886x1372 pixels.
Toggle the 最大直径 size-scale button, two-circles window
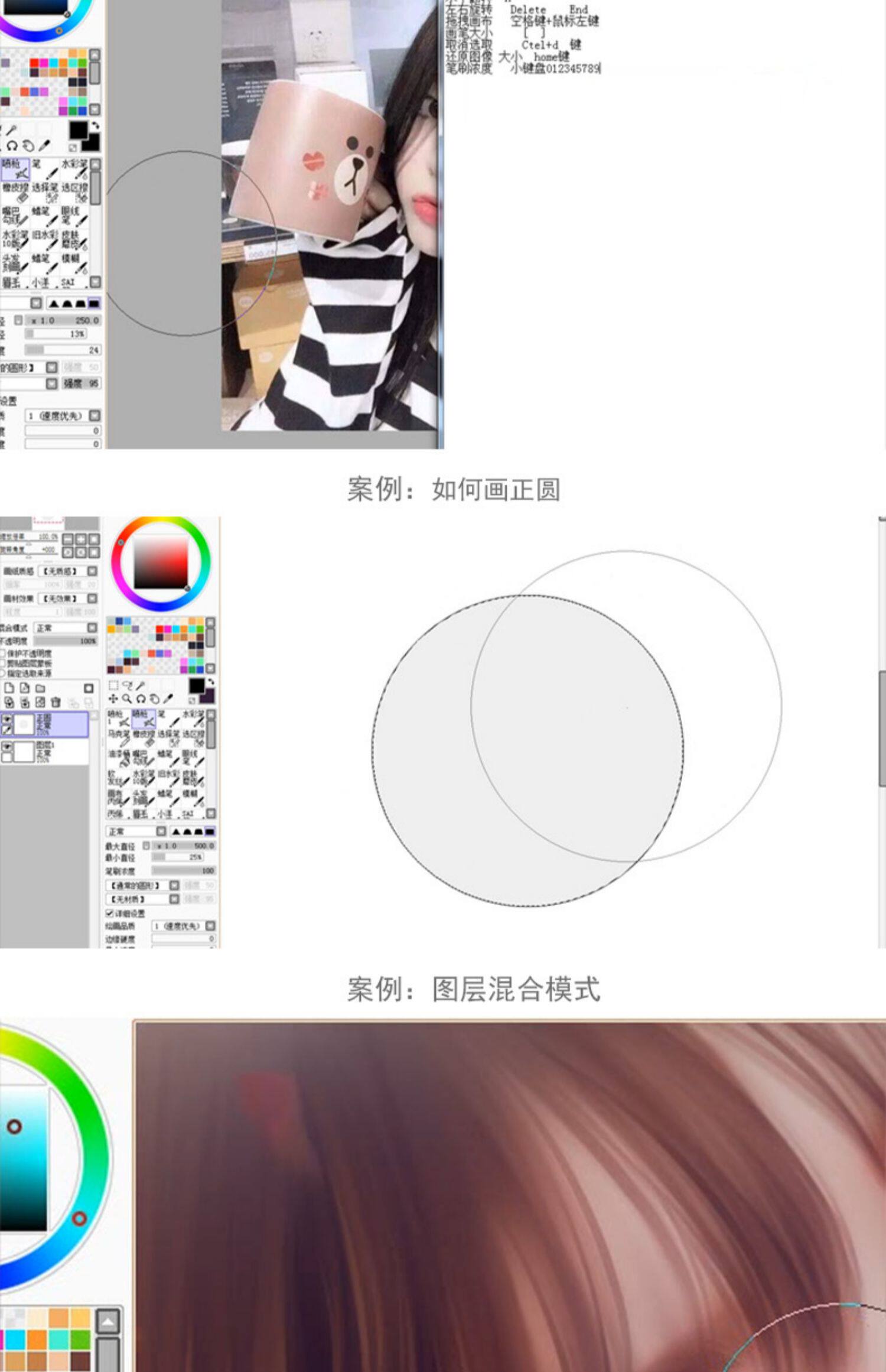[146, 846]
